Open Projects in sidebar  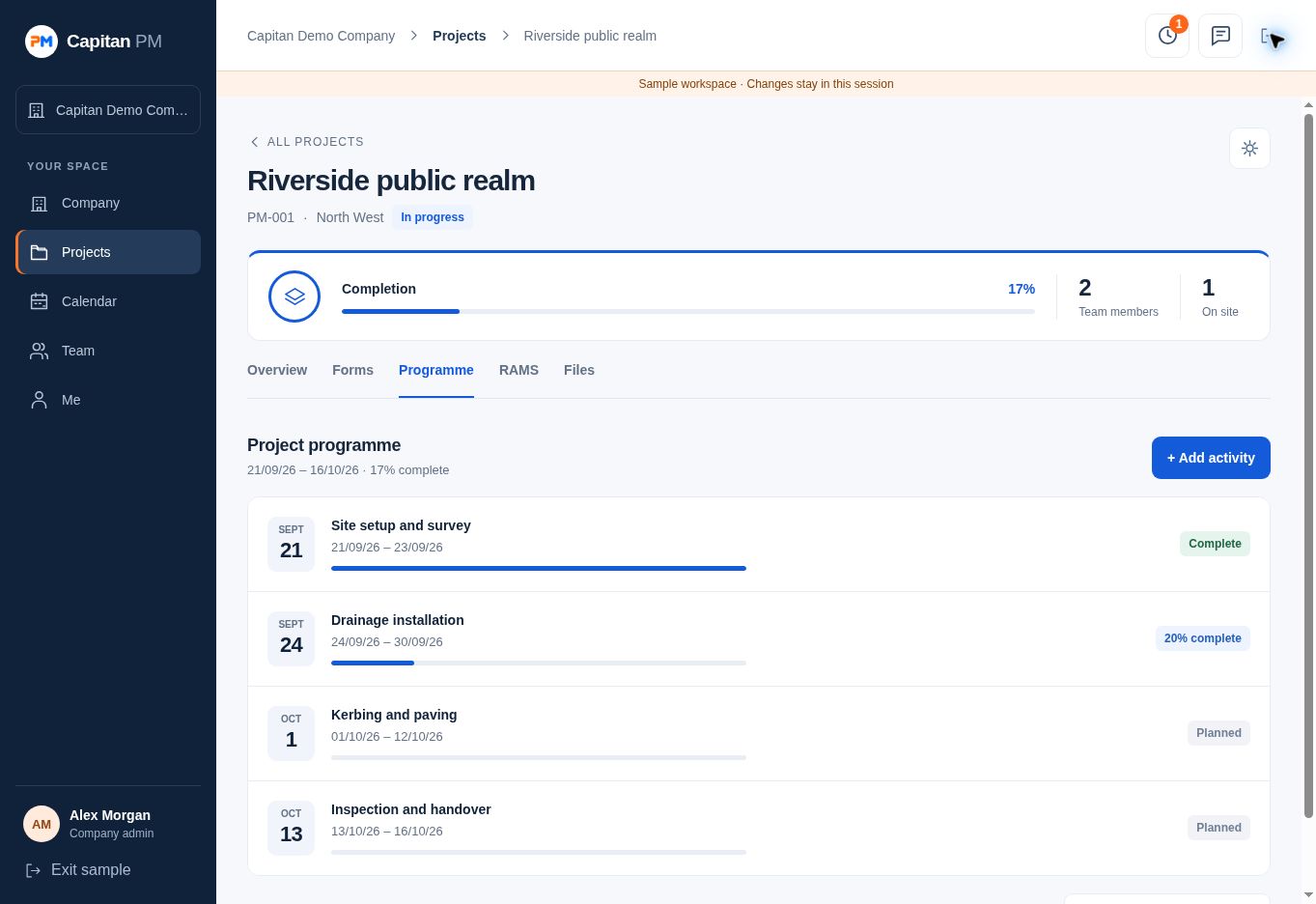pyautogui.click(x=108, y=252)
